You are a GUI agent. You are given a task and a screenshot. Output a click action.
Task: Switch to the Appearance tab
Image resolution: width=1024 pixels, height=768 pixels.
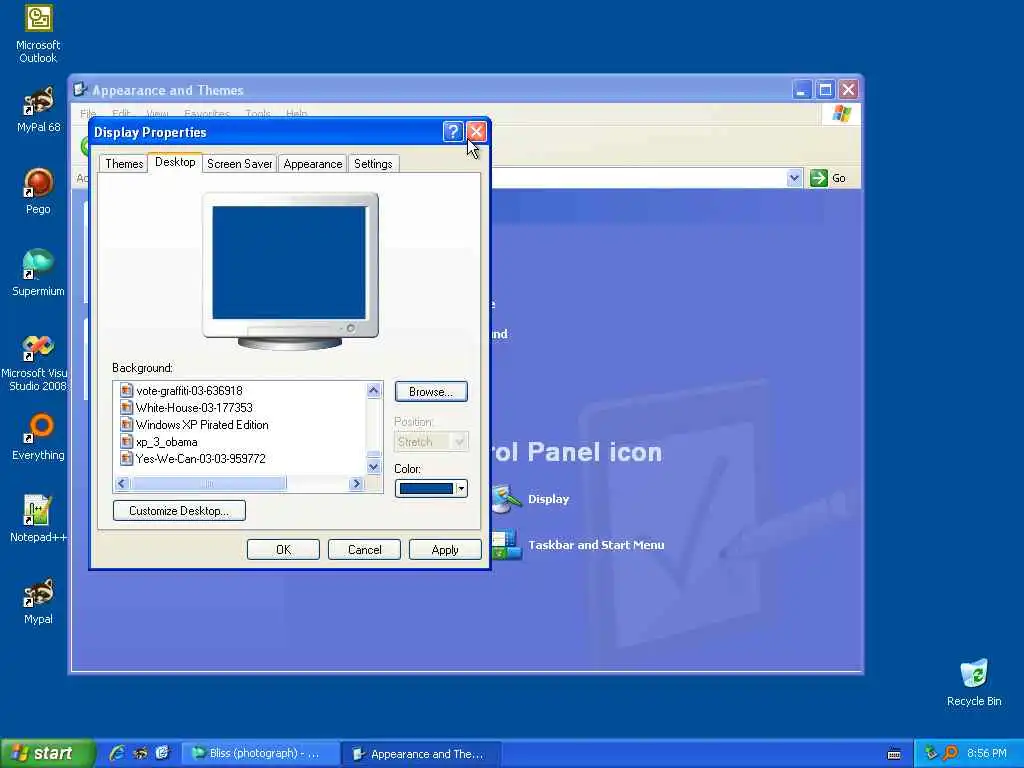(313, 164)
